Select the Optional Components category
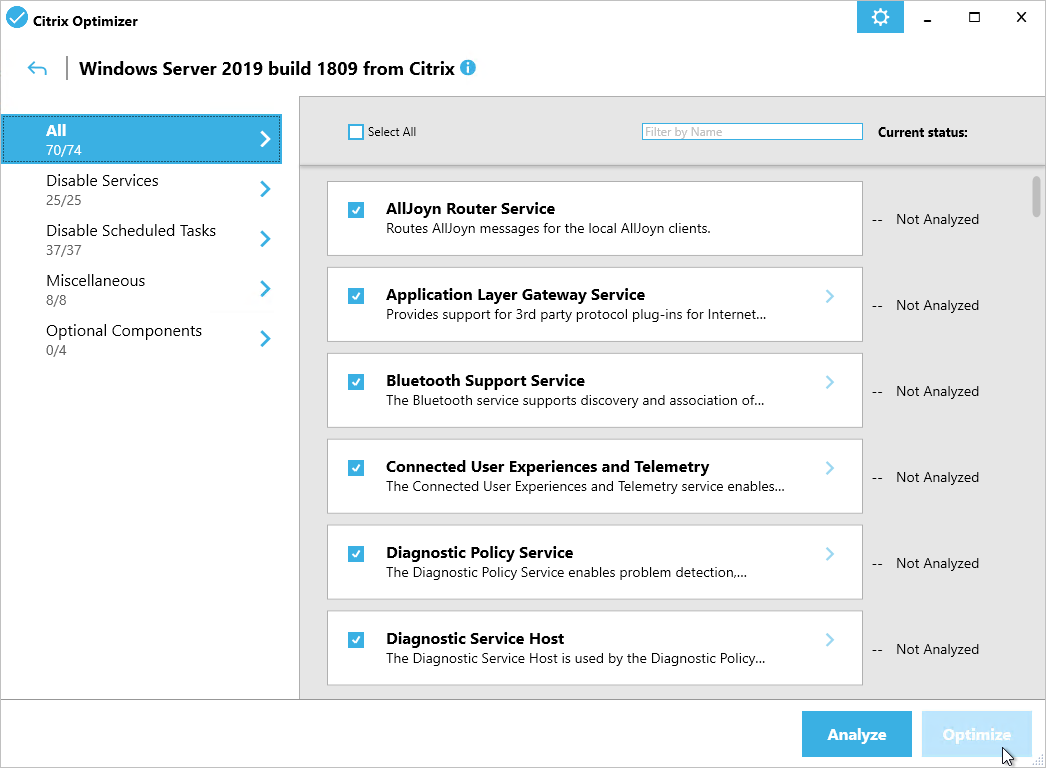This screenshot has width=1046, height=768. (141, 339)
